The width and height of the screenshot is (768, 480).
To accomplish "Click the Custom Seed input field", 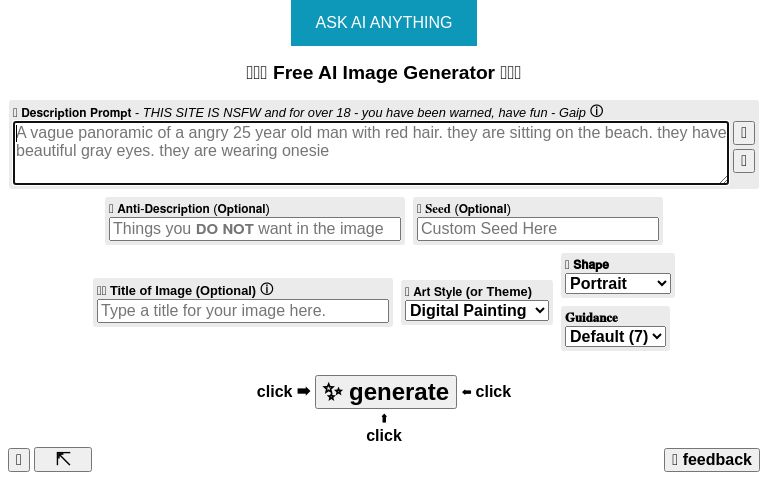I will (x=538, y=229).
